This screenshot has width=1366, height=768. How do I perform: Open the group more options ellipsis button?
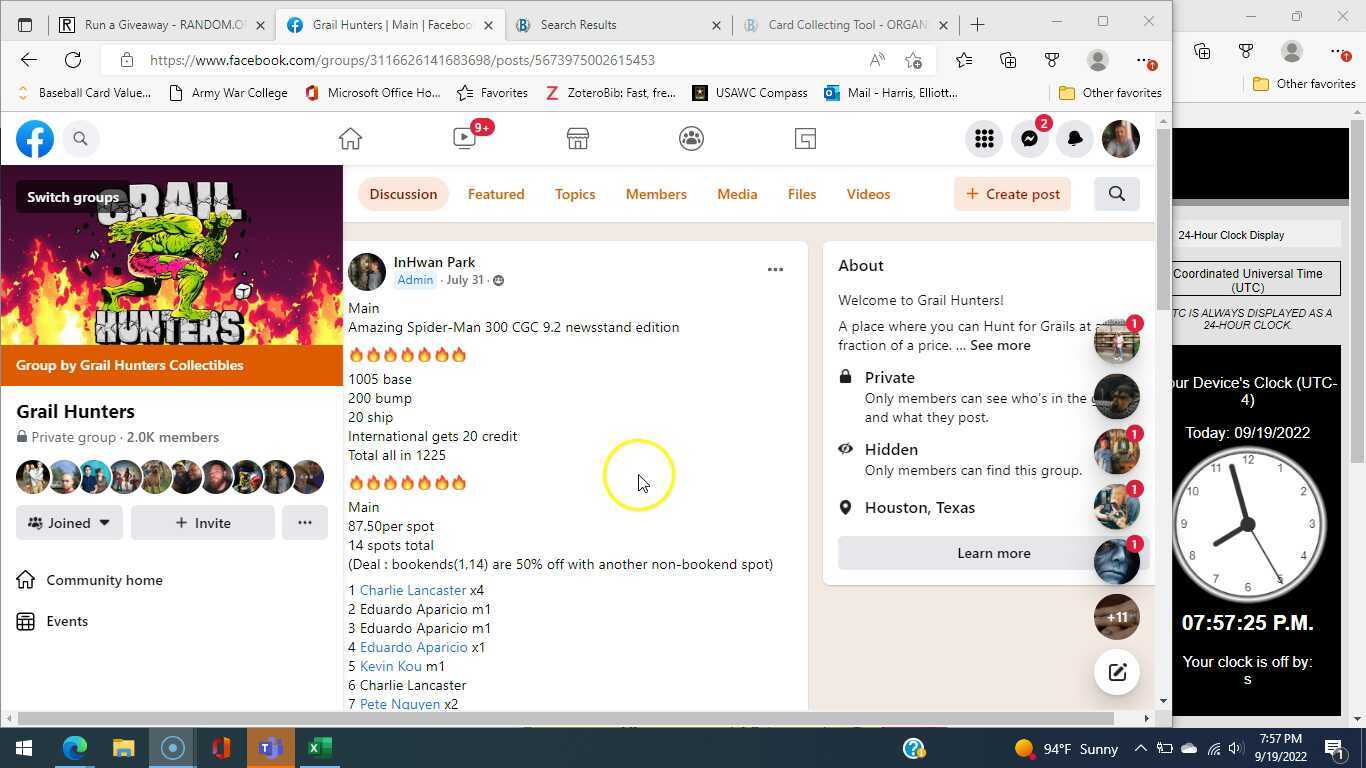(305, 522)
